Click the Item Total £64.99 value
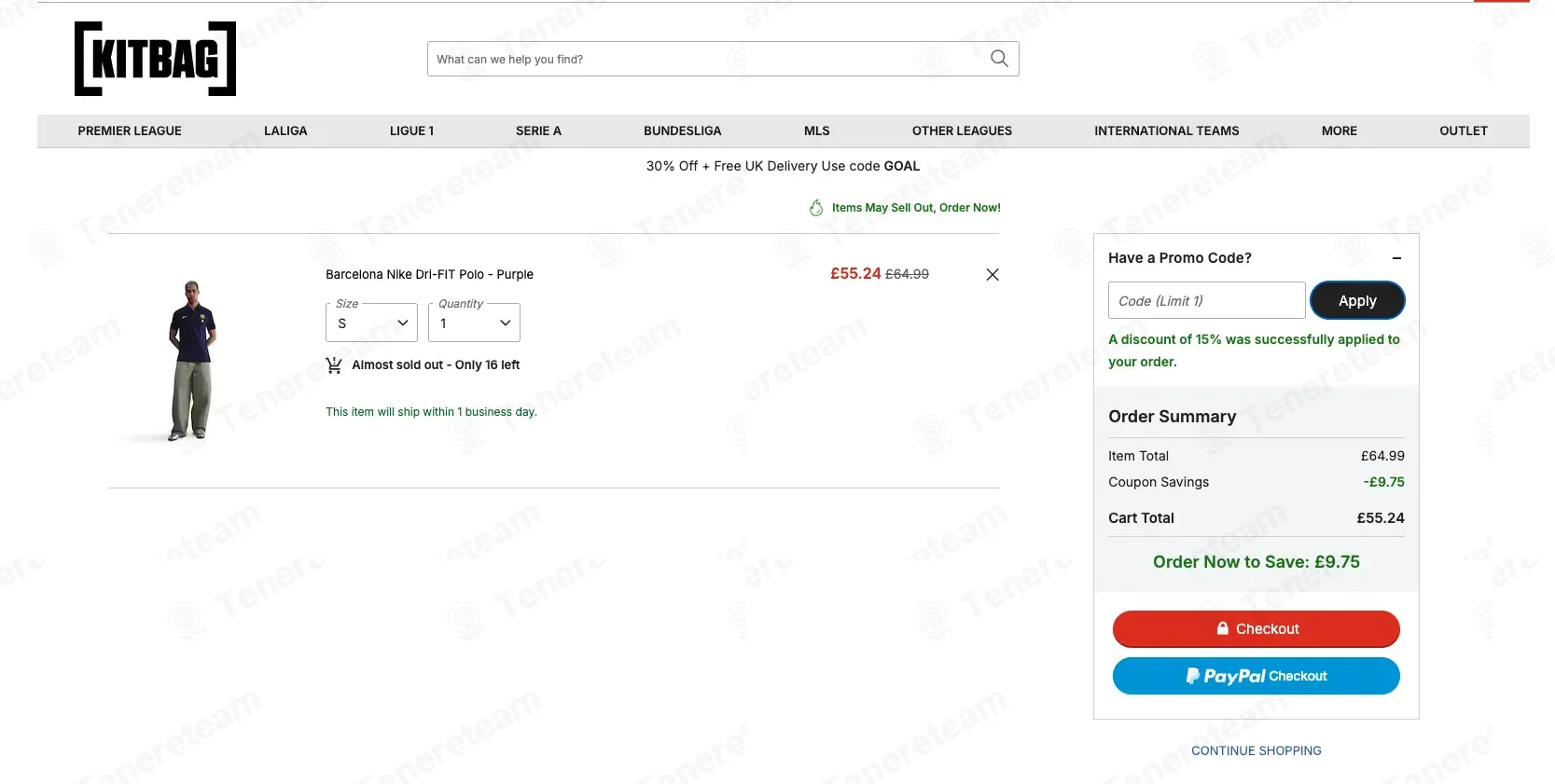 (x=1382, y=456)
